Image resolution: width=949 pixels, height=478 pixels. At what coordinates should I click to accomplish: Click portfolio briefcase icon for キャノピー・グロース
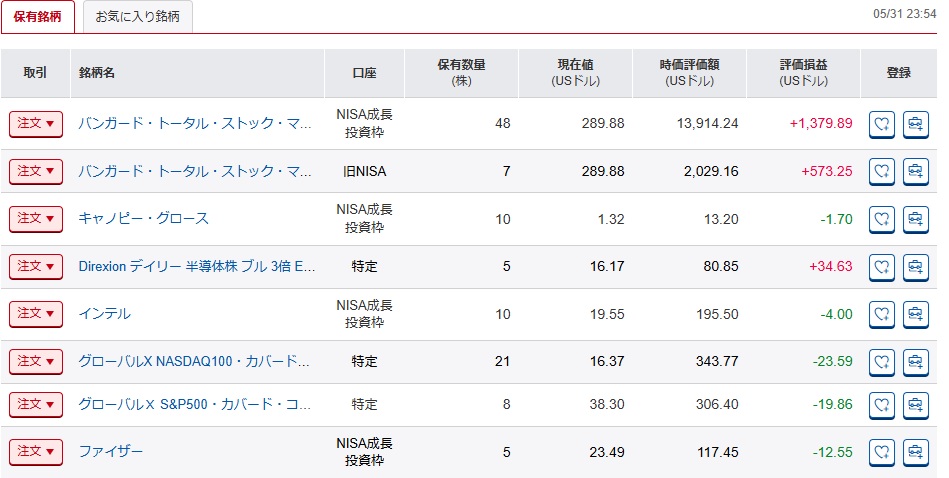click(x=916, y=219)
